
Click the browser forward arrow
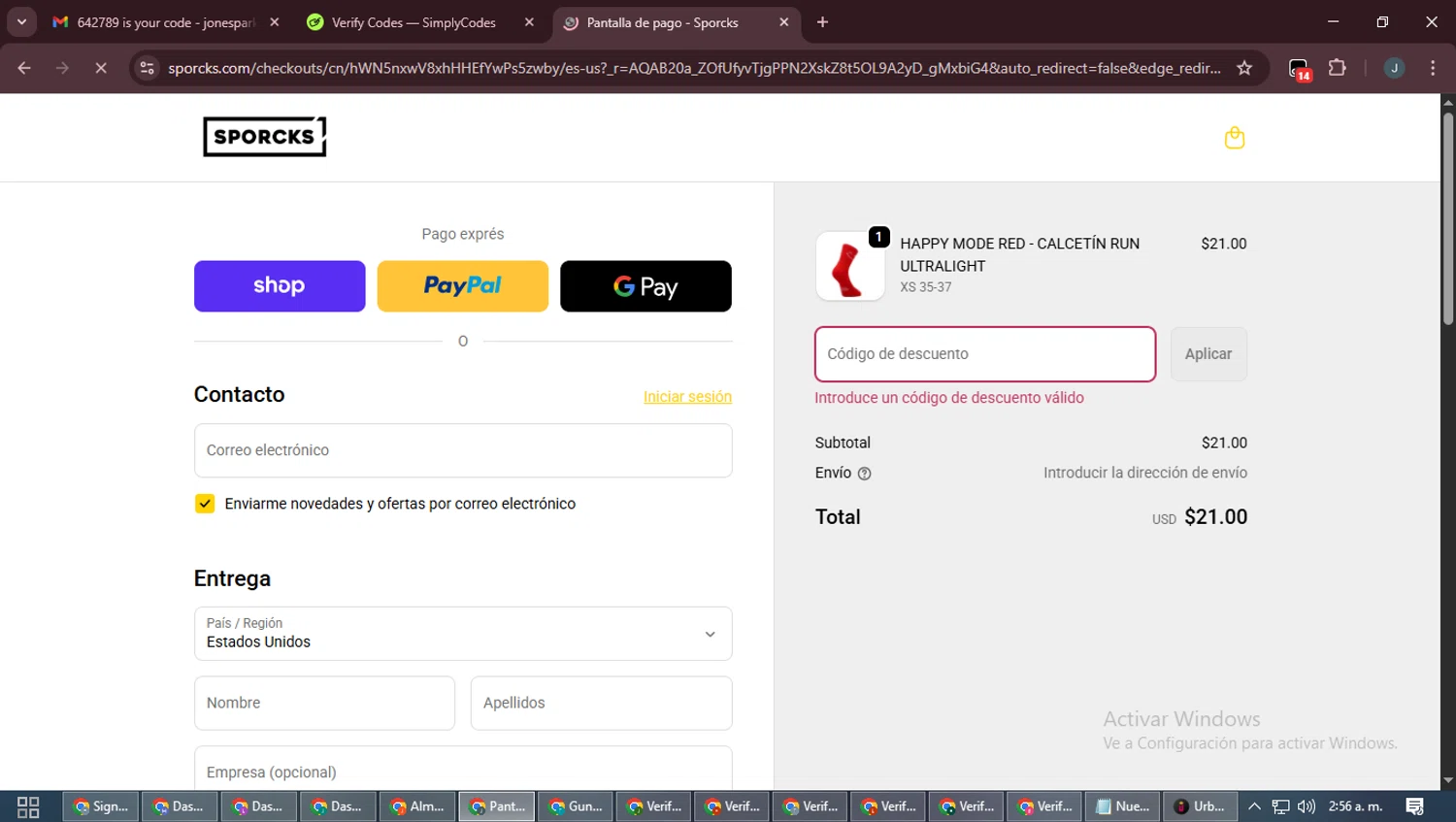click(x=62, y=68)
